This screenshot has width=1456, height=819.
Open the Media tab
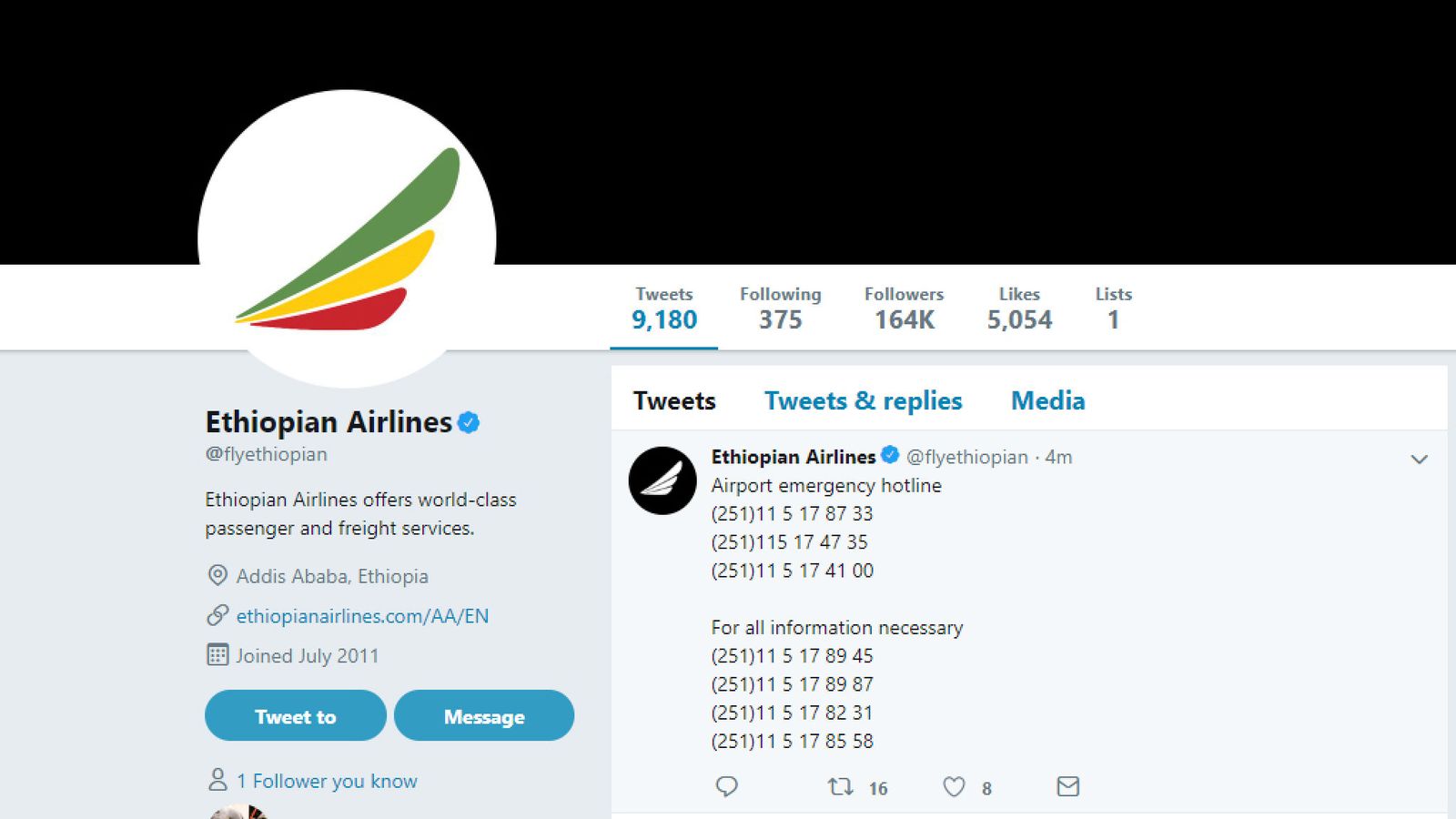coord(1047,400)
